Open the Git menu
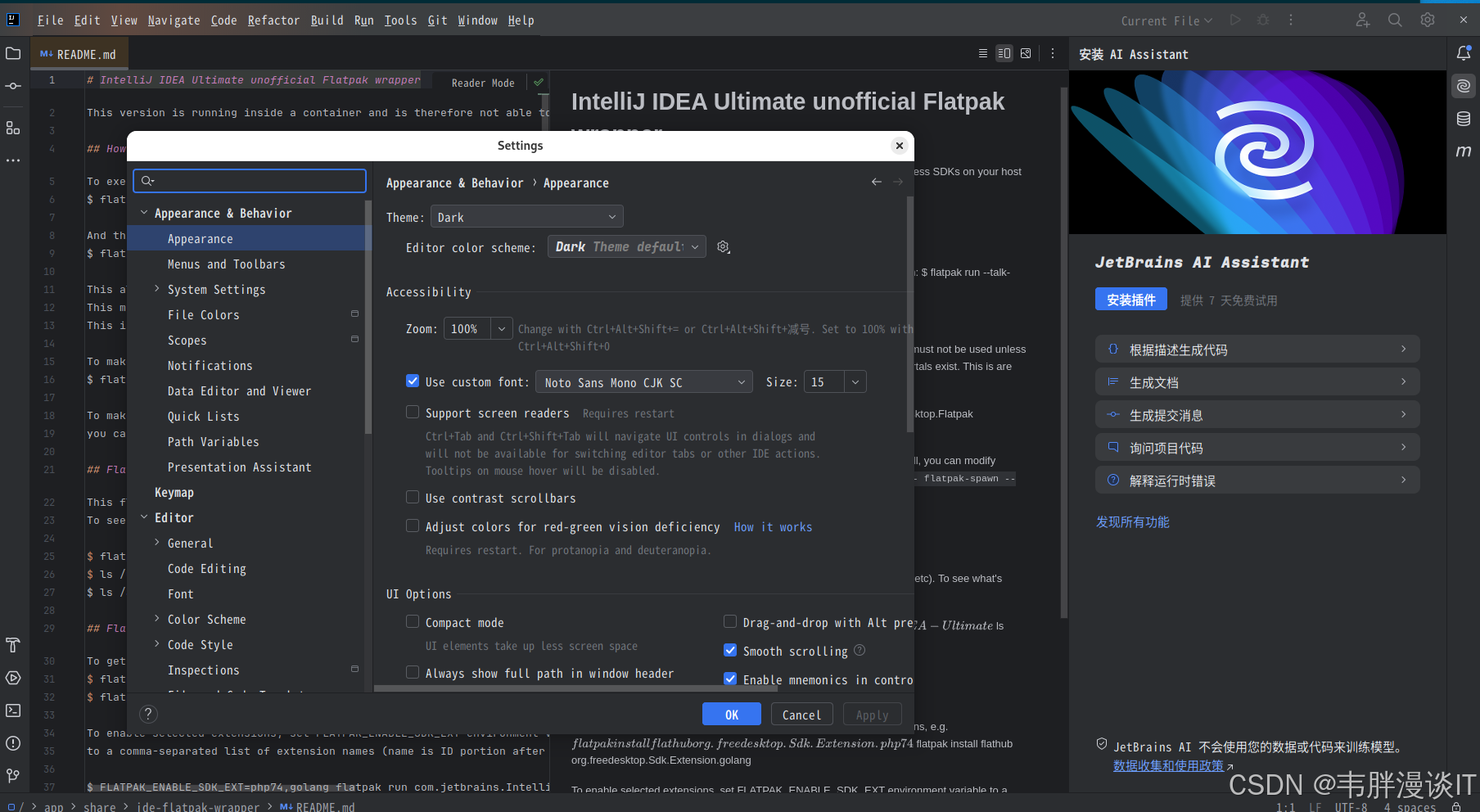Image resolution: width=1480 pixels, height=812 pixels. point(437,20)
